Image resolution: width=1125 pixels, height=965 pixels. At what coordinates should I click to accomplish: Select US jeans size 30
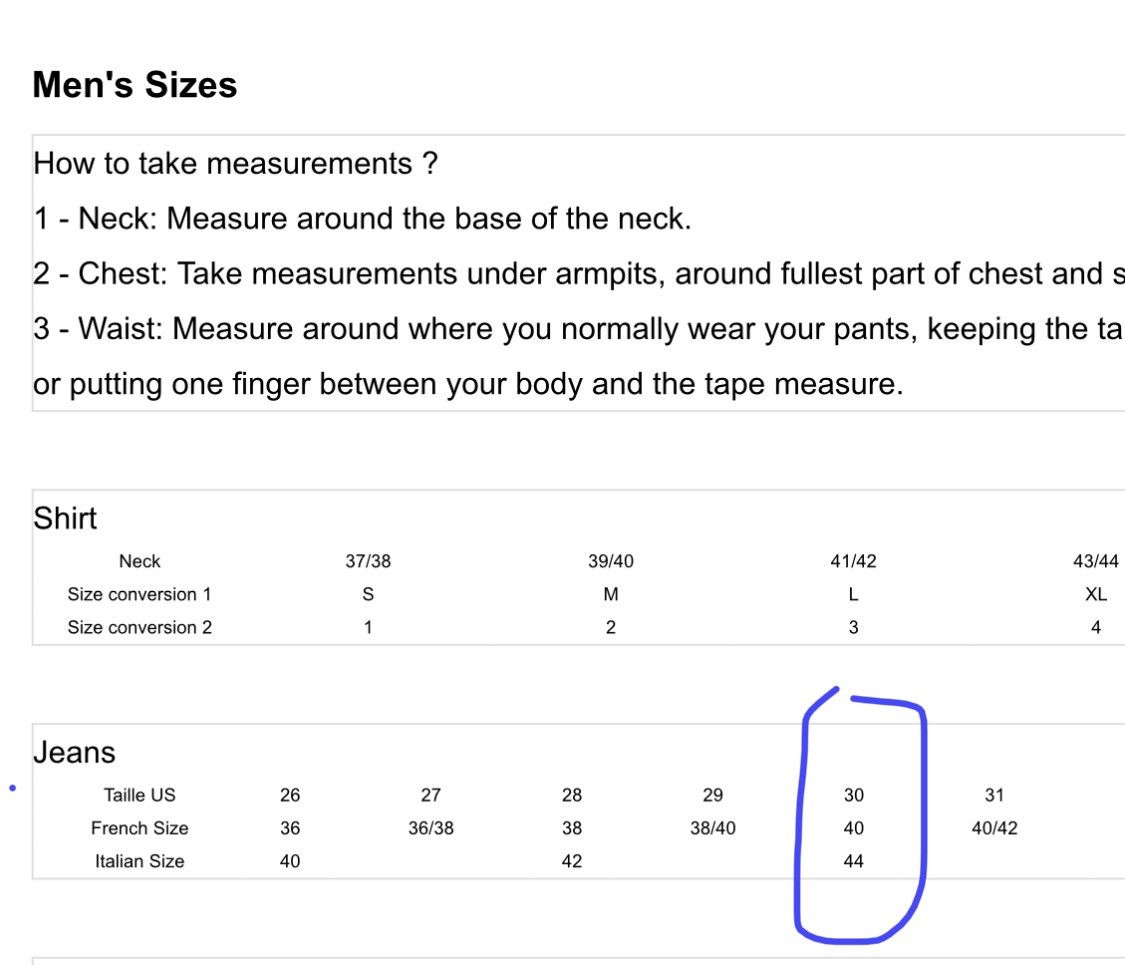pos(854,795)
